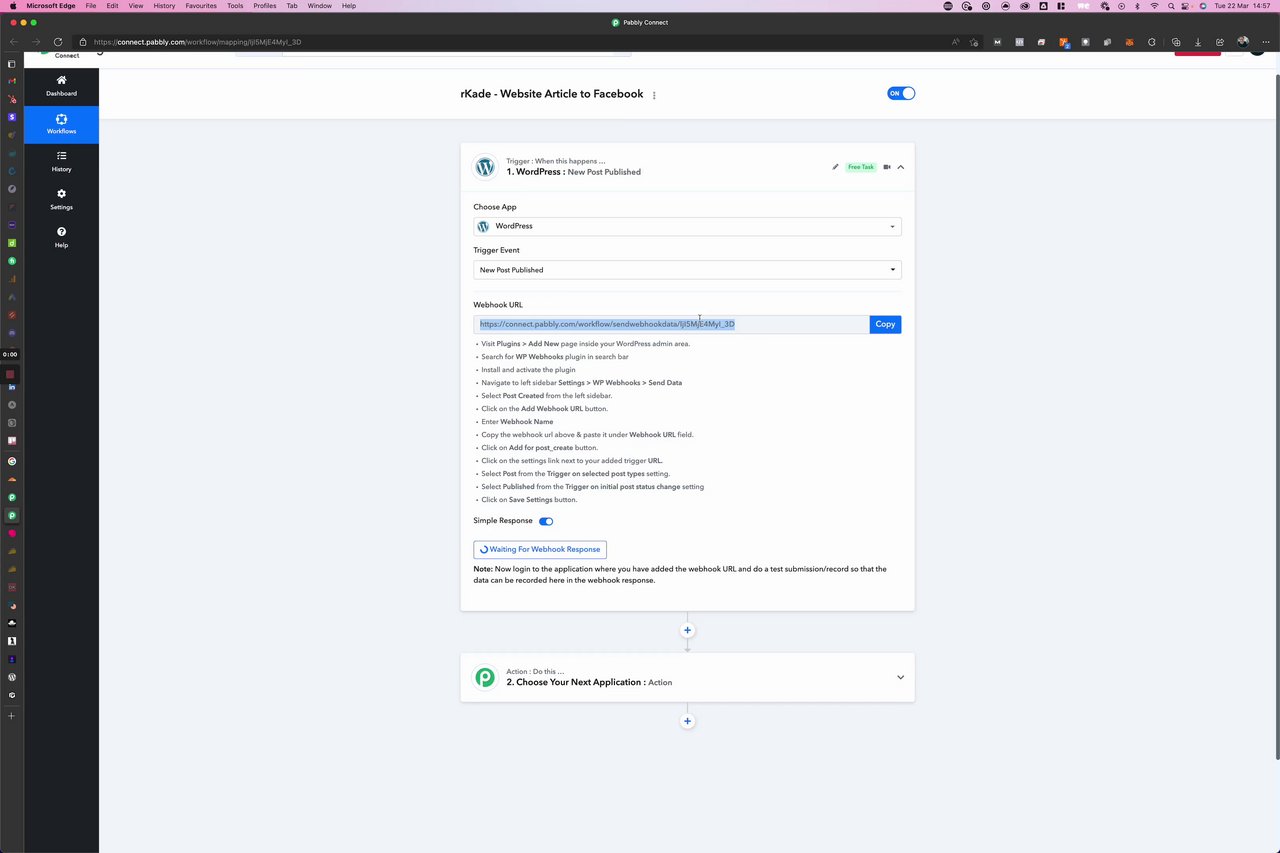
Task: Collapse the WordPress trigger step chevron
Action: [900, 167]
